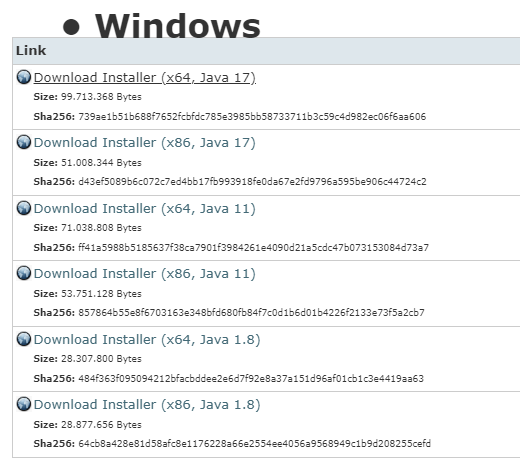Open Download Installer (x64, Java 11) link
This screenshot has width=520, height=465.
(145, 209)
